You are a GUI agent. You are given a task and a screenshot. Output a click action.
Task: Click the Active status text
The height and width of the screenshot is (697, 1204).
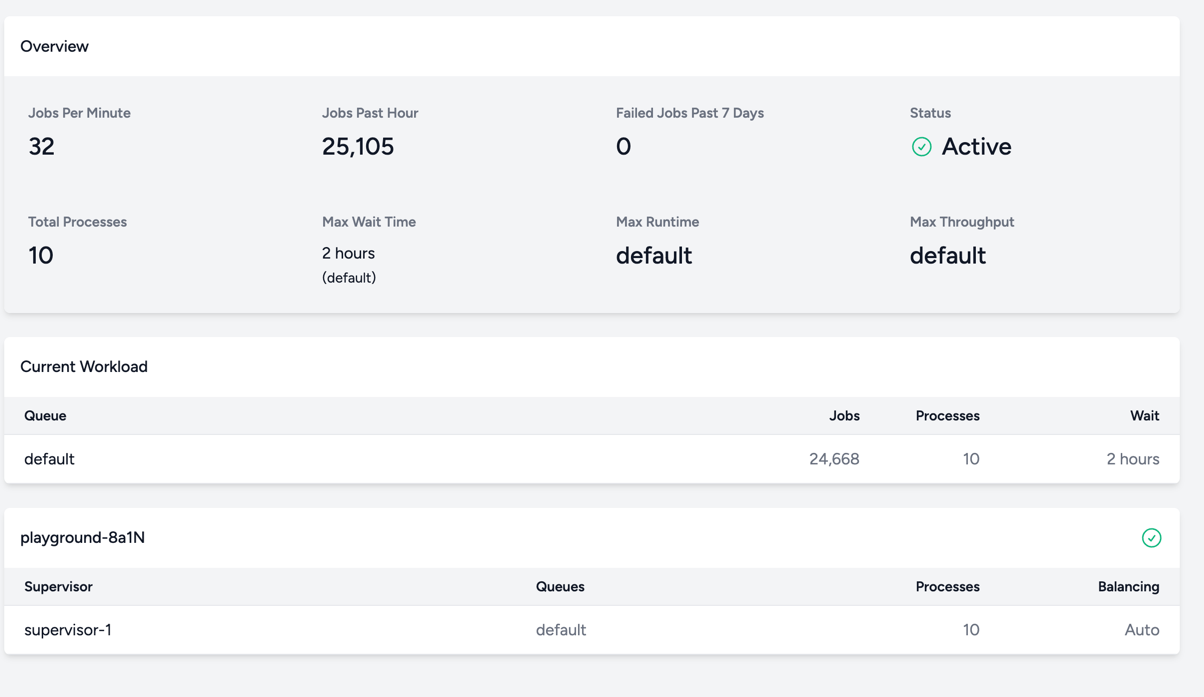pyautogui.click(x=976, y=147)
